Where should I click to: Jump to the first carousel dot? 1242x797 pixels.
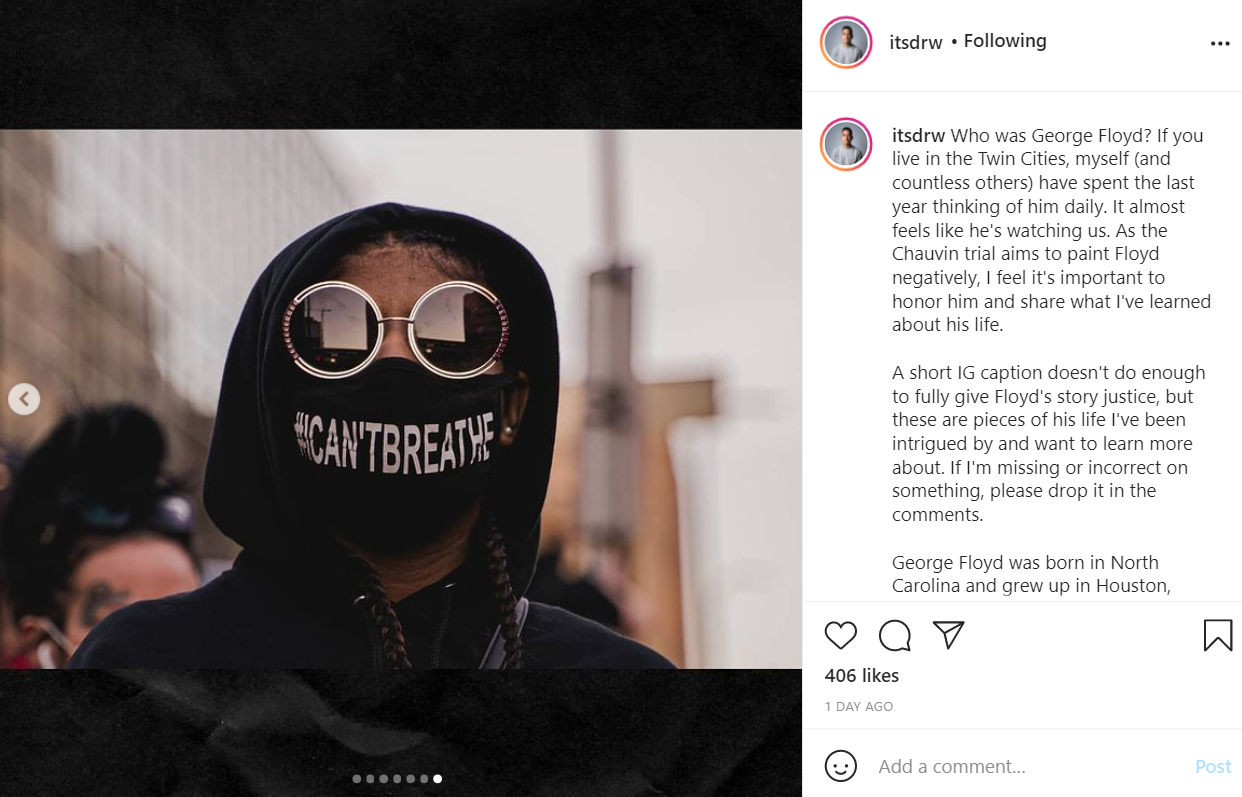point(357,779)
